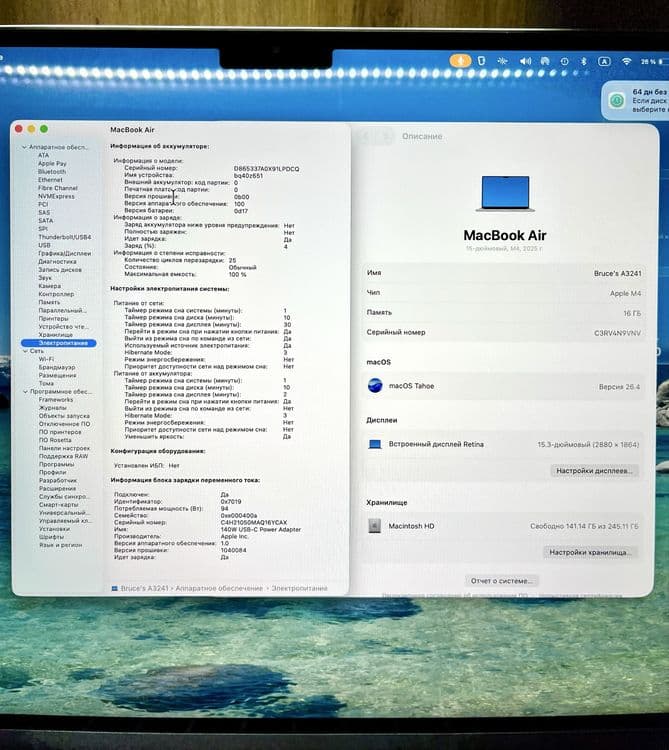Select Frameworks in sidebar
The height and width of the screenshot is (750, 669).
56,399
